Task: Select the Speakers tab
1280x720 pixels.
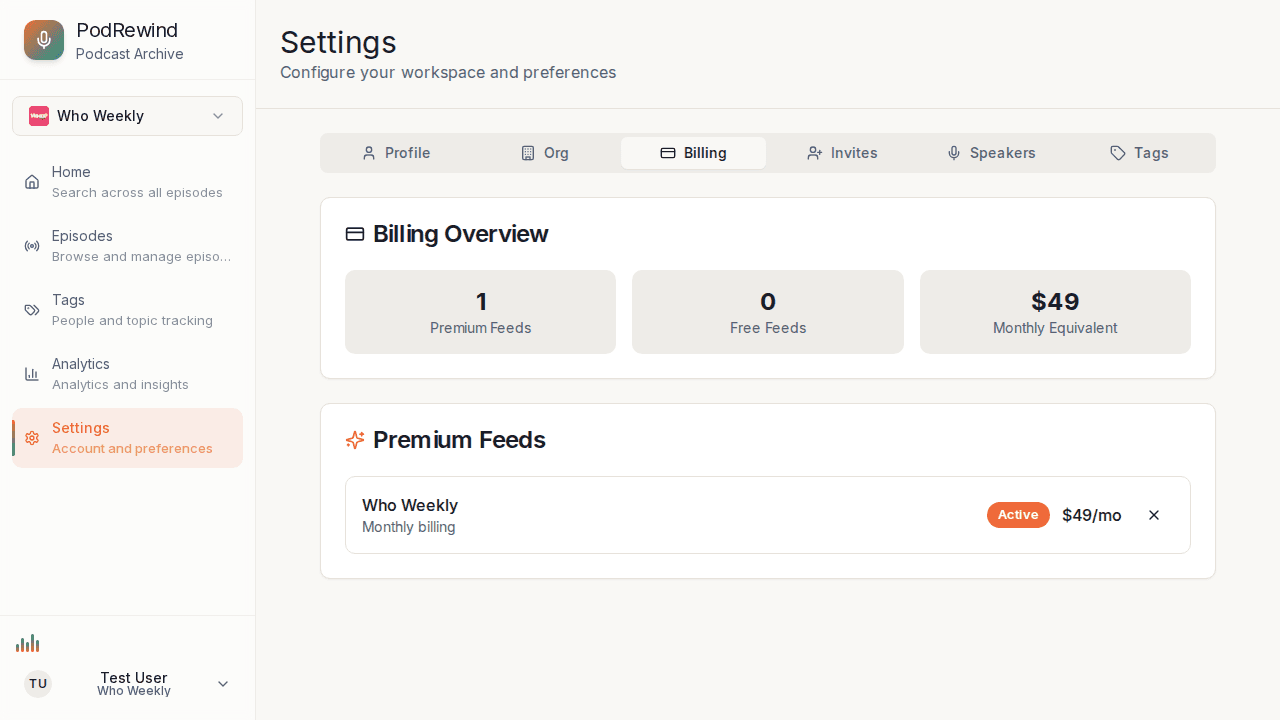Action: point(991,153)
